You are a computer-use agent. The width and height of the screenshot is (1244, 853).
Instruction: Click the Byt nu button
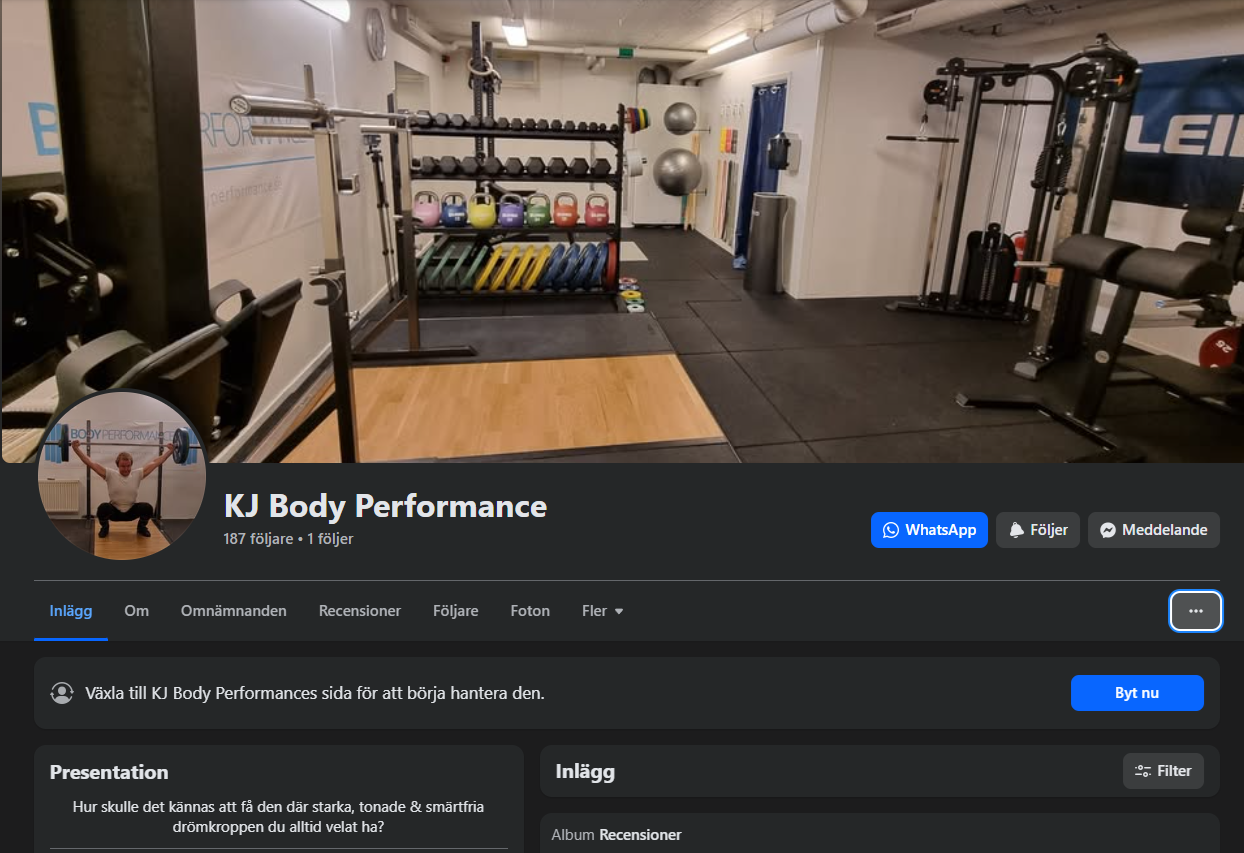1137,693
